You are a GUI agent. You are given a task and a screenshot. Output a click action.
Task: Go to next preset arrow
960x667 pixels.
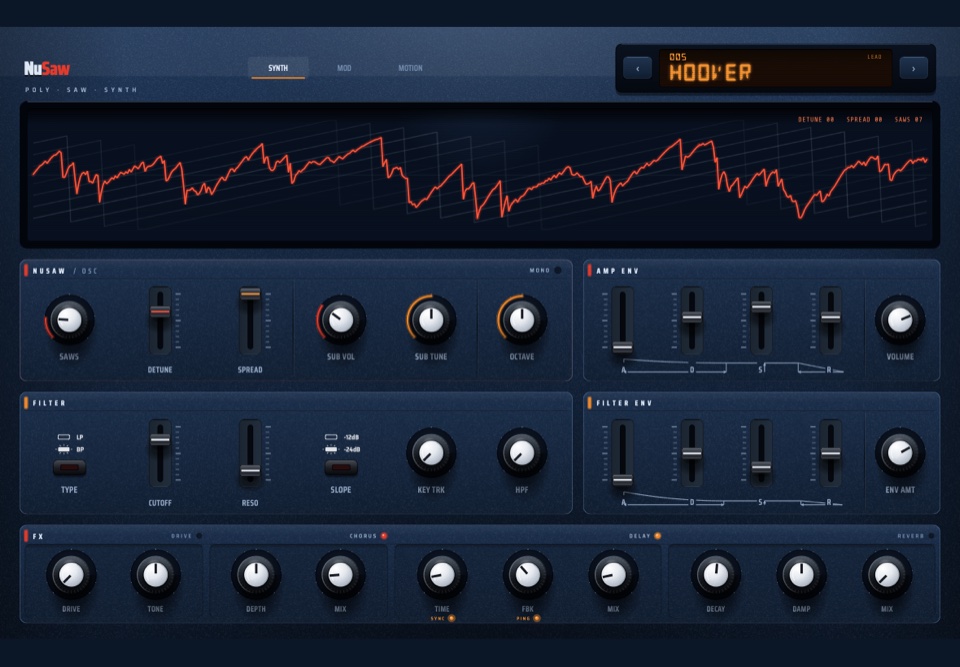[x=913, y=69]
